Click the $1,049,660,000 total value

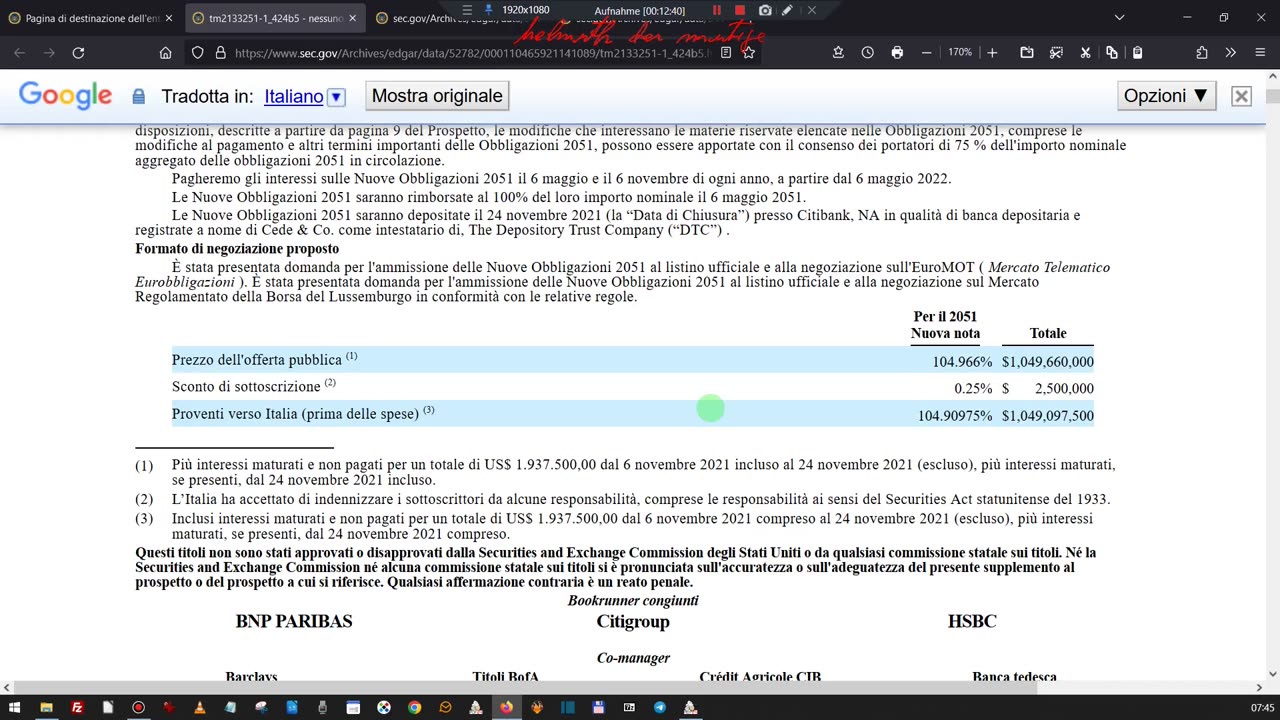pyautogui.click(x=1047, y=362)
